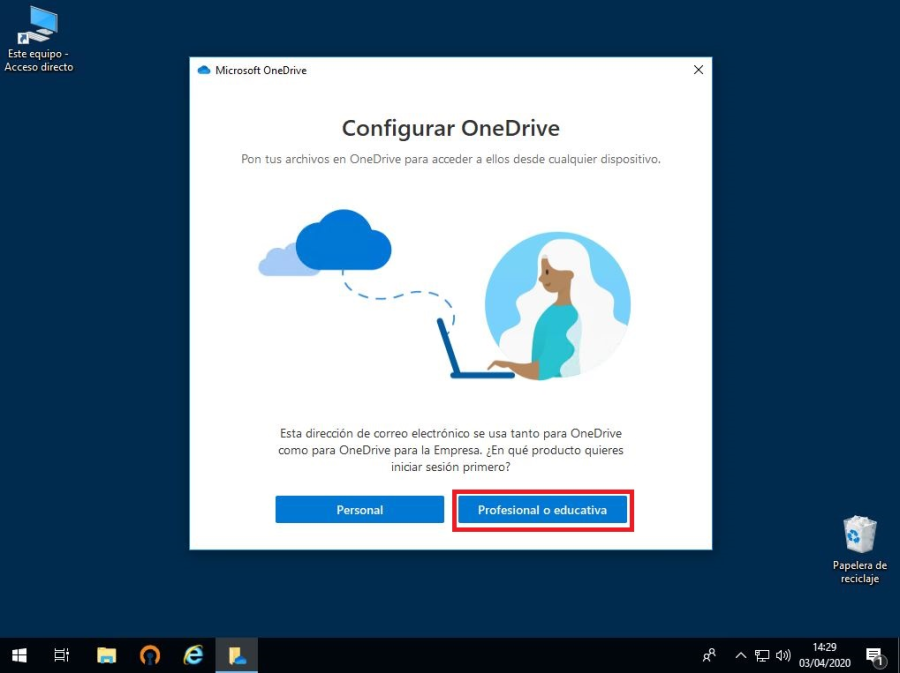Select the Profesional o educativa button
Image resolution: width=900 pixels, height=673 pixels.
click(x=542, y=509)
